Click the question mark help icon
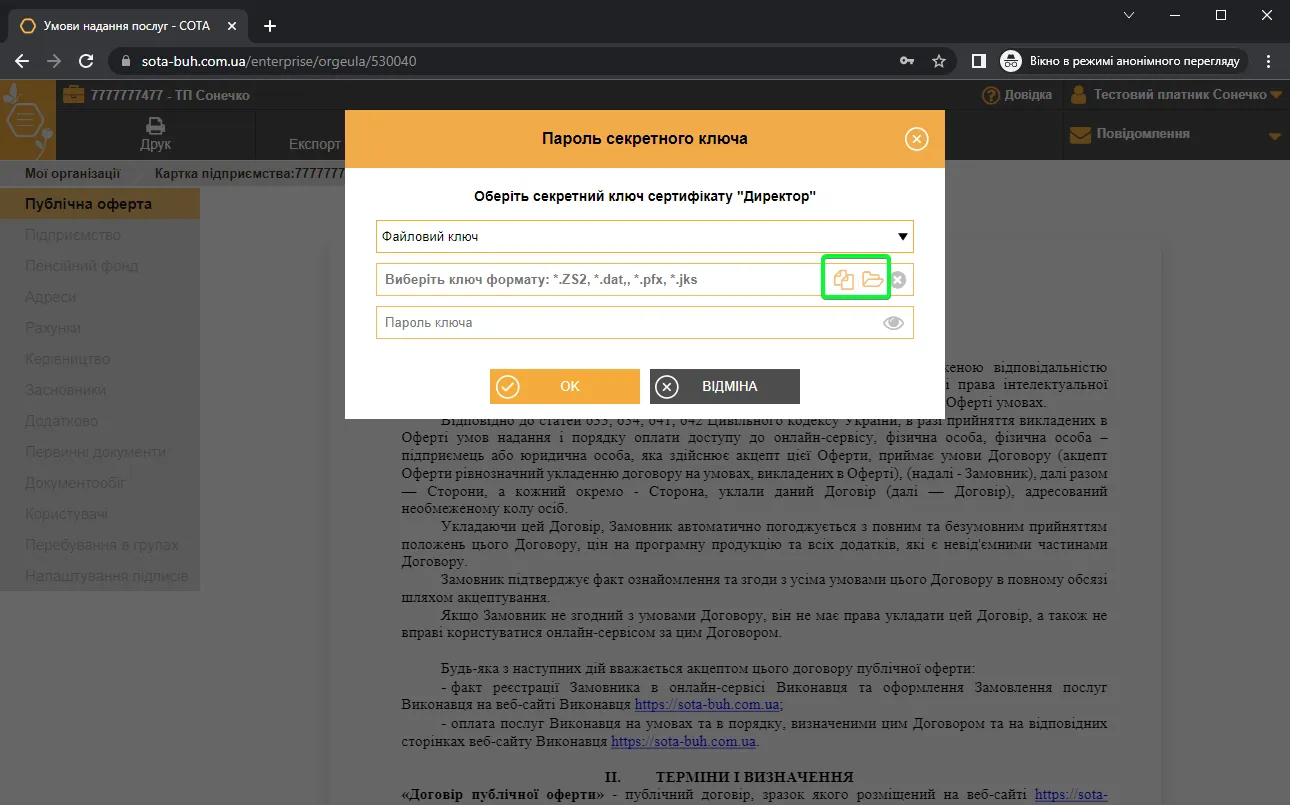 991,95
